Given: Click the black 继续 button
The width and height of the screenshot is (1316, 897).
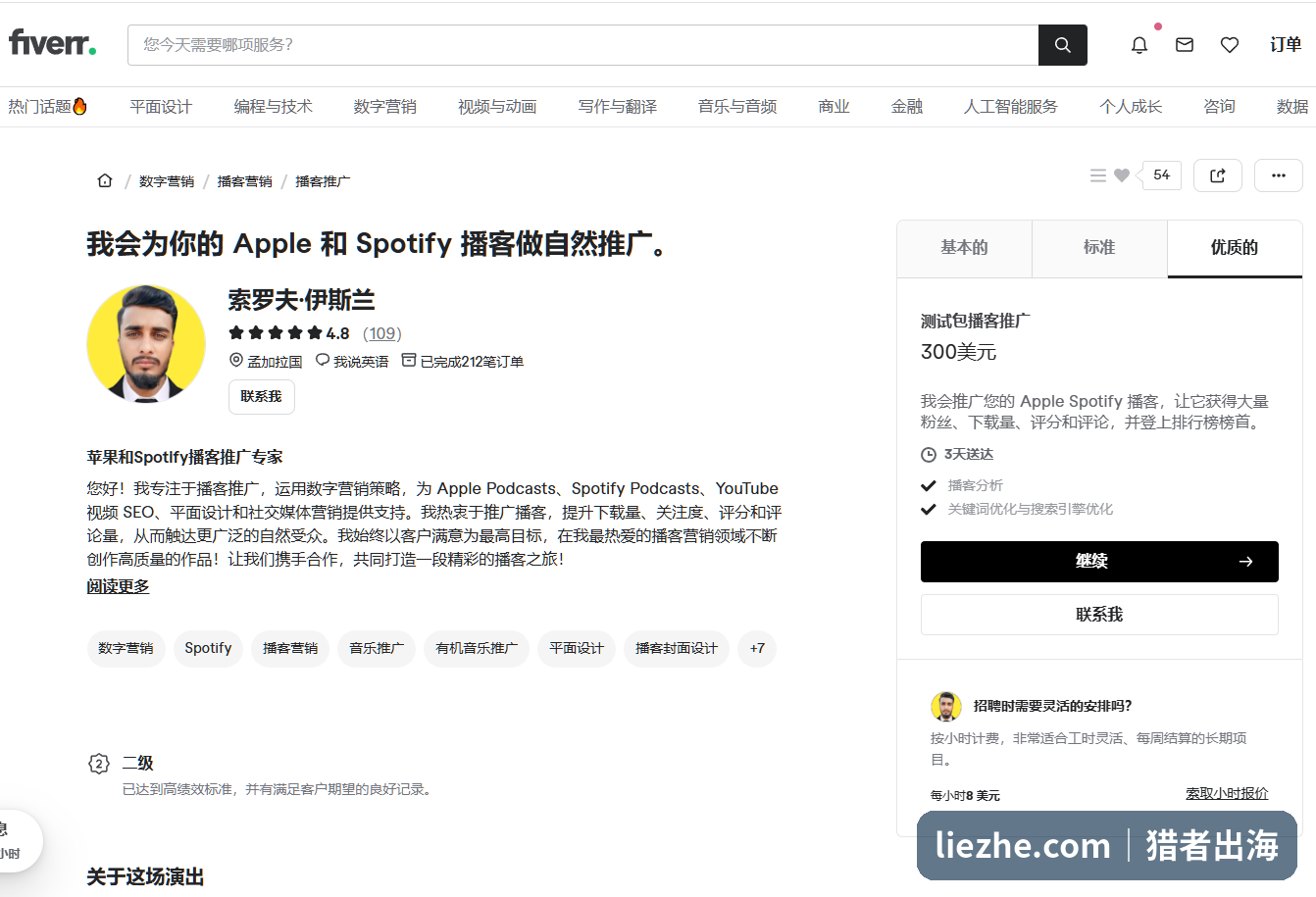Looking at the screenshot, I should pyautogui.click(x=1099, y=562).
